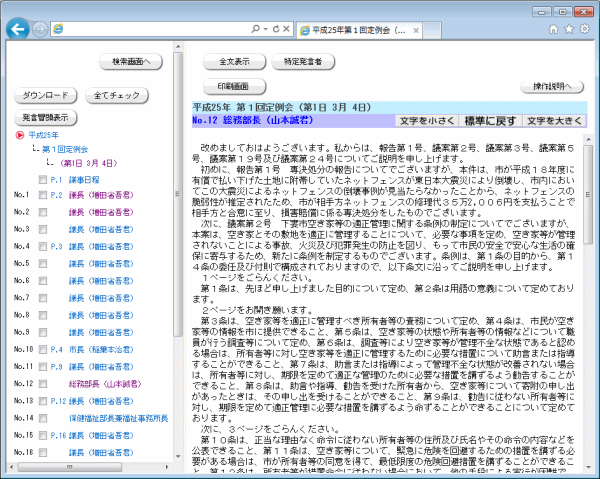Minimize the browser window
Viewport: 600px width, 479px height.
542,12
